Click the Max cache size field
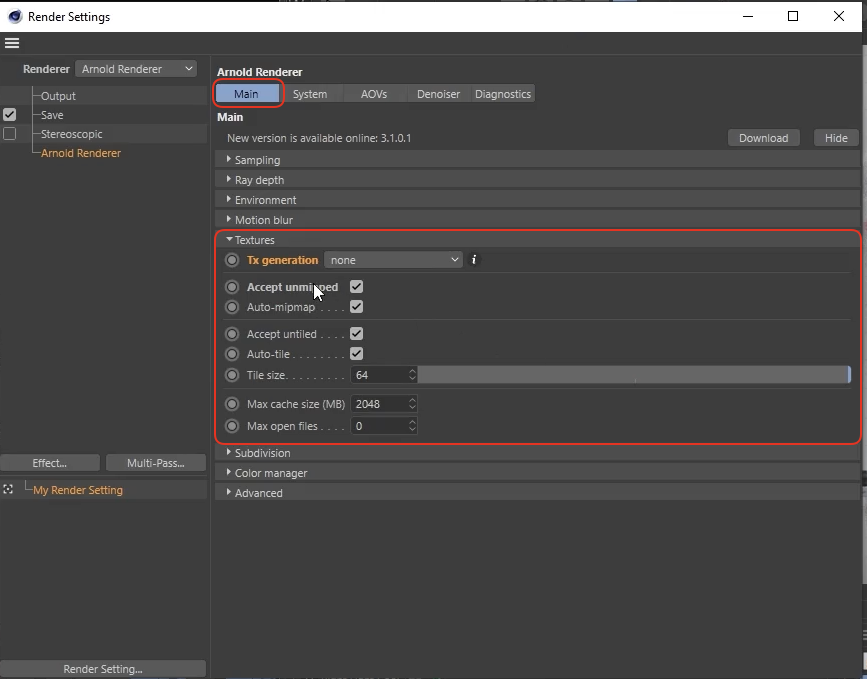 (x=379, y=404)
